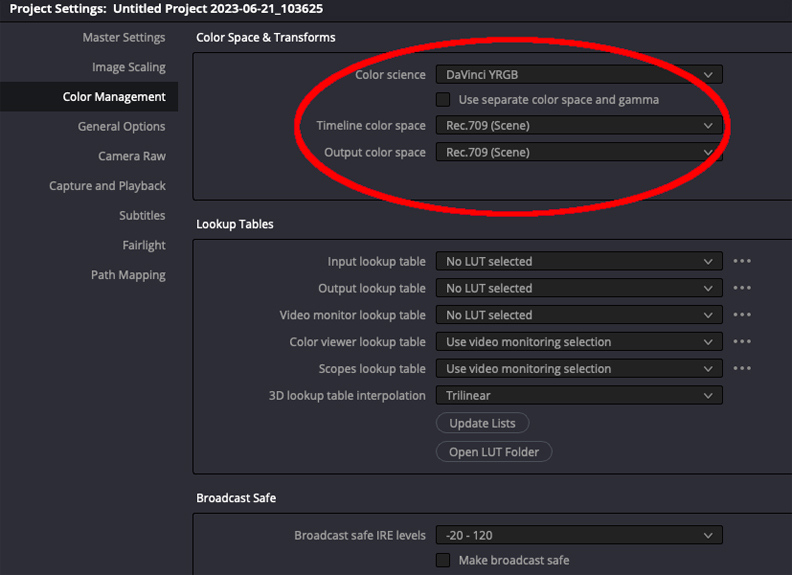Open options dots for Output lookup table

[x=742, y=288]
